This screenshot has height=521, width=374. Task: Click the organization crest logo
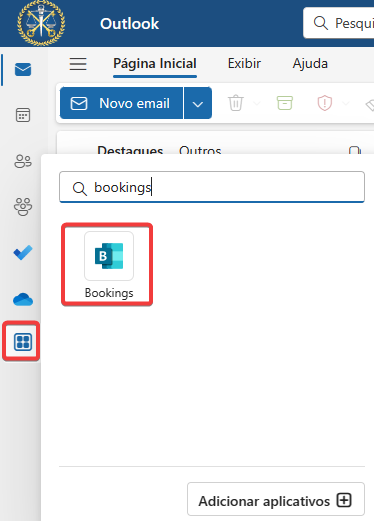[41, 23]
